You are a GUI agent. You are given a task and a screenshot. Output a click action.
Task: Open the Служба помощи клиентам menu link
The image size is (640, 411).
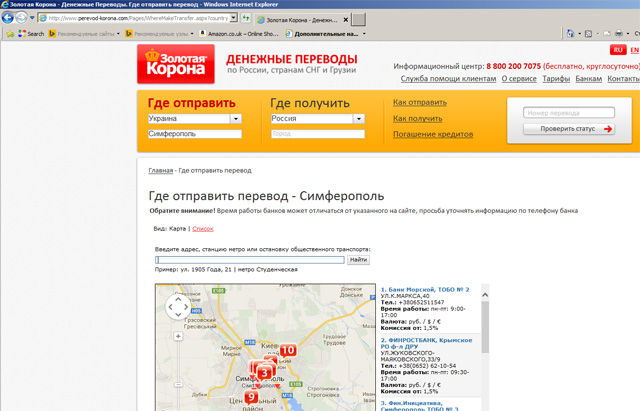tap(448, 78)
